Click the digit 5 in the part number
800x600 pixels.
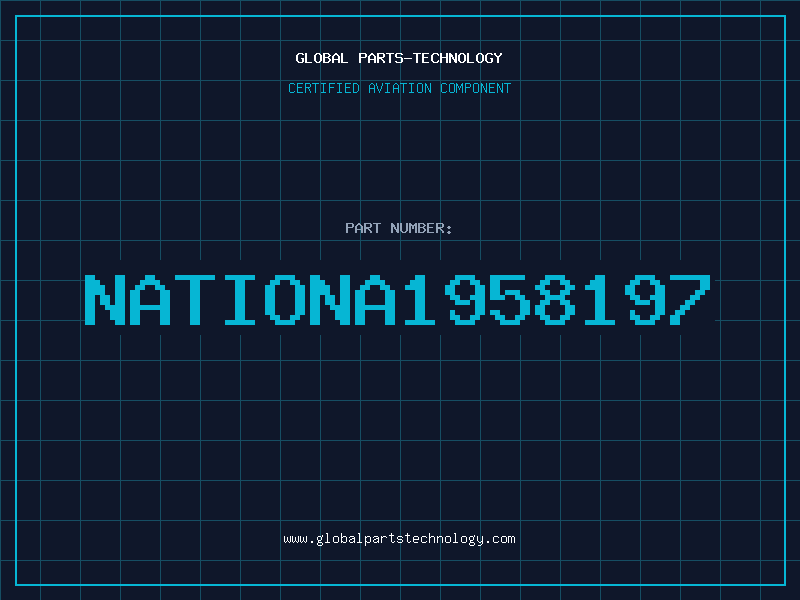(509, 300)
